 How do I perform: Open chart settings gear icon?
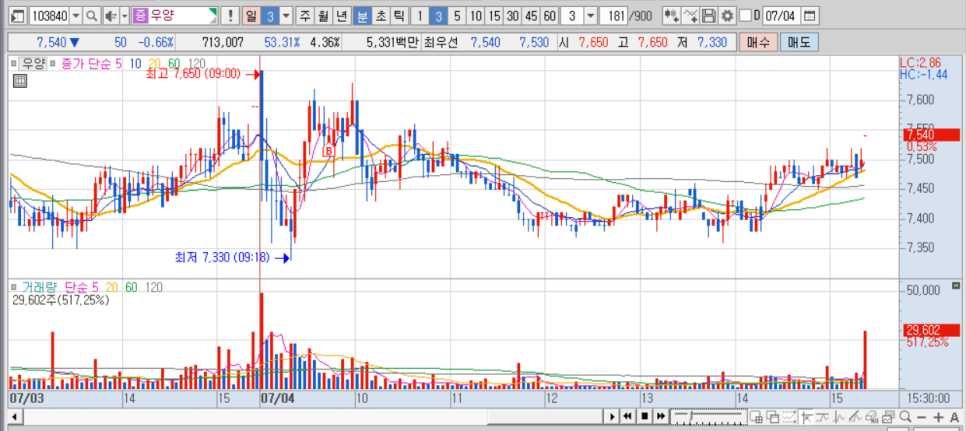point(728,15)
